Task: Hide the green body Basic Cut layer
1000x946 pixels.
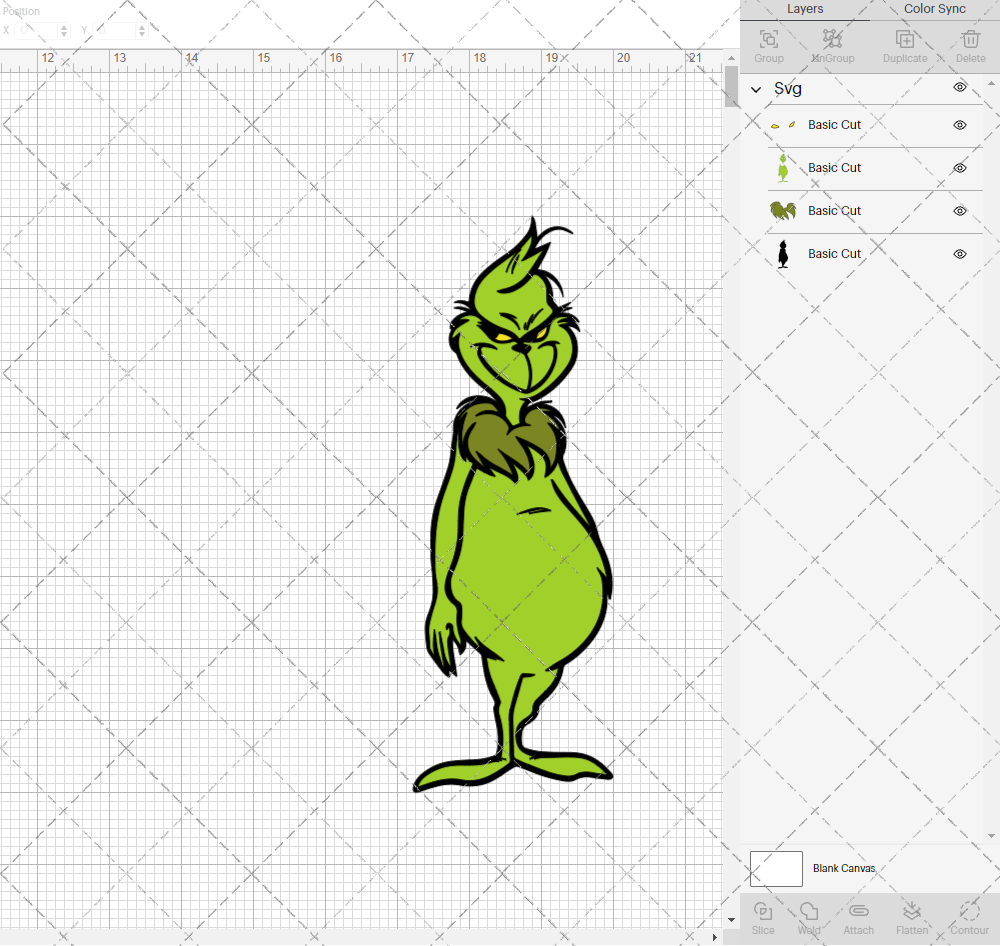Action: tap(960, 168)
